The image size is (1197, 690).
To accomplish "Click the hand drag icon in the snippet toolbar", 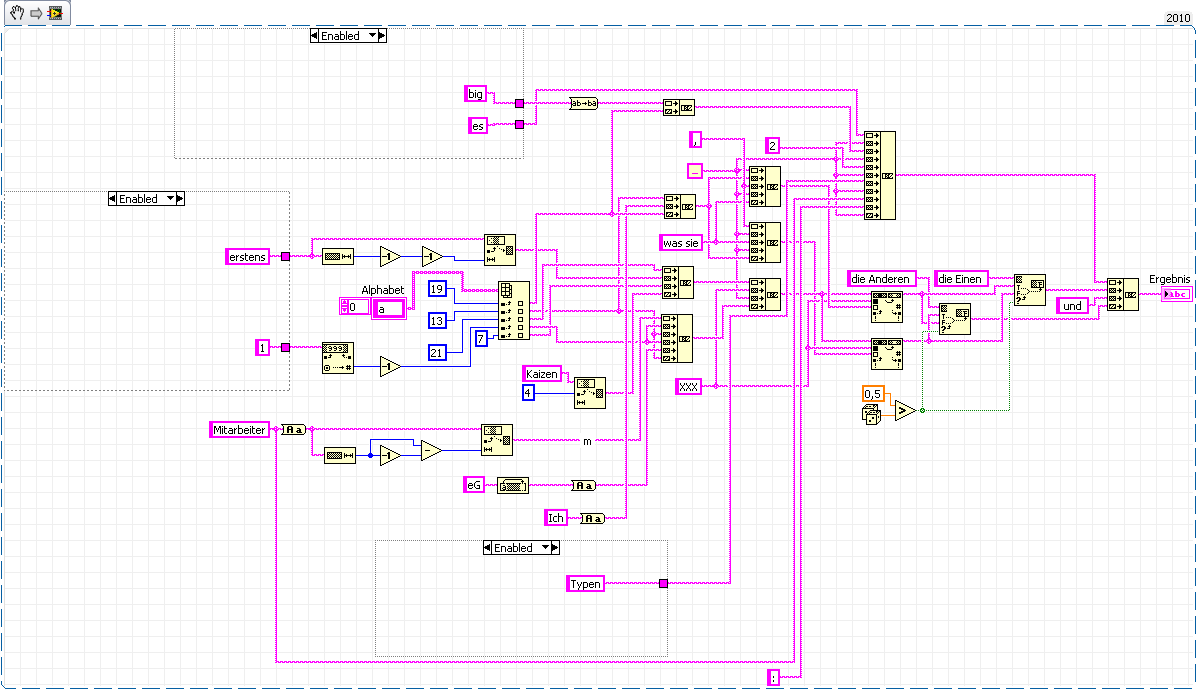I will coord(16,13).
